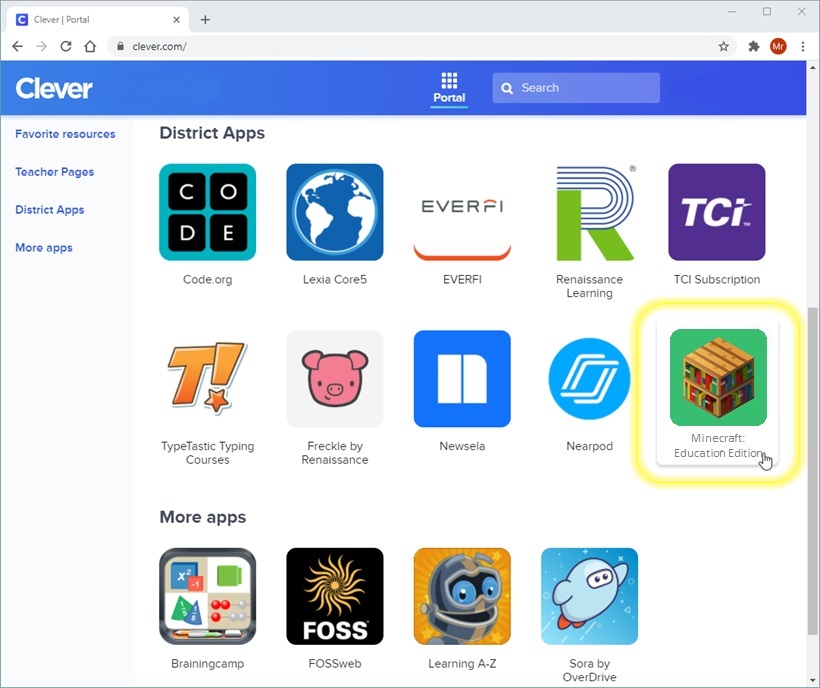The height and width of the screenshot is (688, 820).
Task: Jump to Favorite resources section
Action: pyautogui.click(x=65, y=134)
